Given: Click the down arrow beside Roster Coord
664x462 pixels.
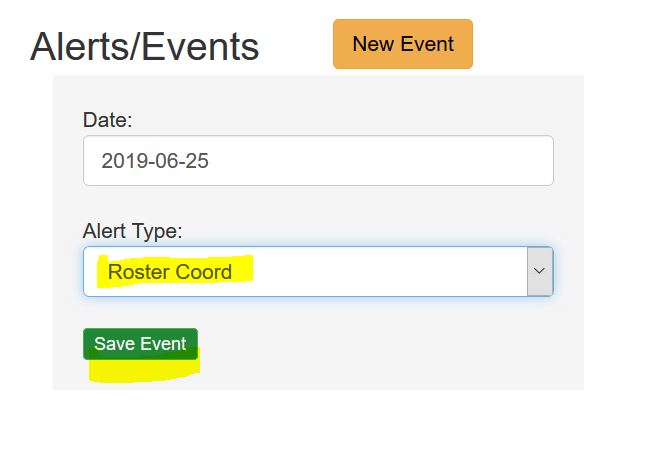Looking at the screenshot, I should 539,272.
